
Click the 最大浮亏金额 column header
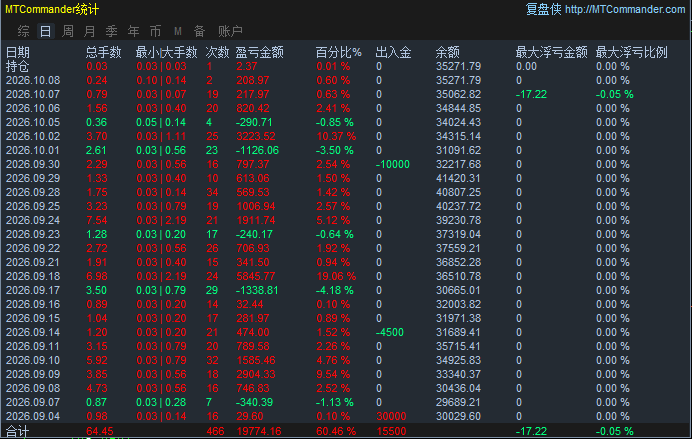tap(552, 53)
